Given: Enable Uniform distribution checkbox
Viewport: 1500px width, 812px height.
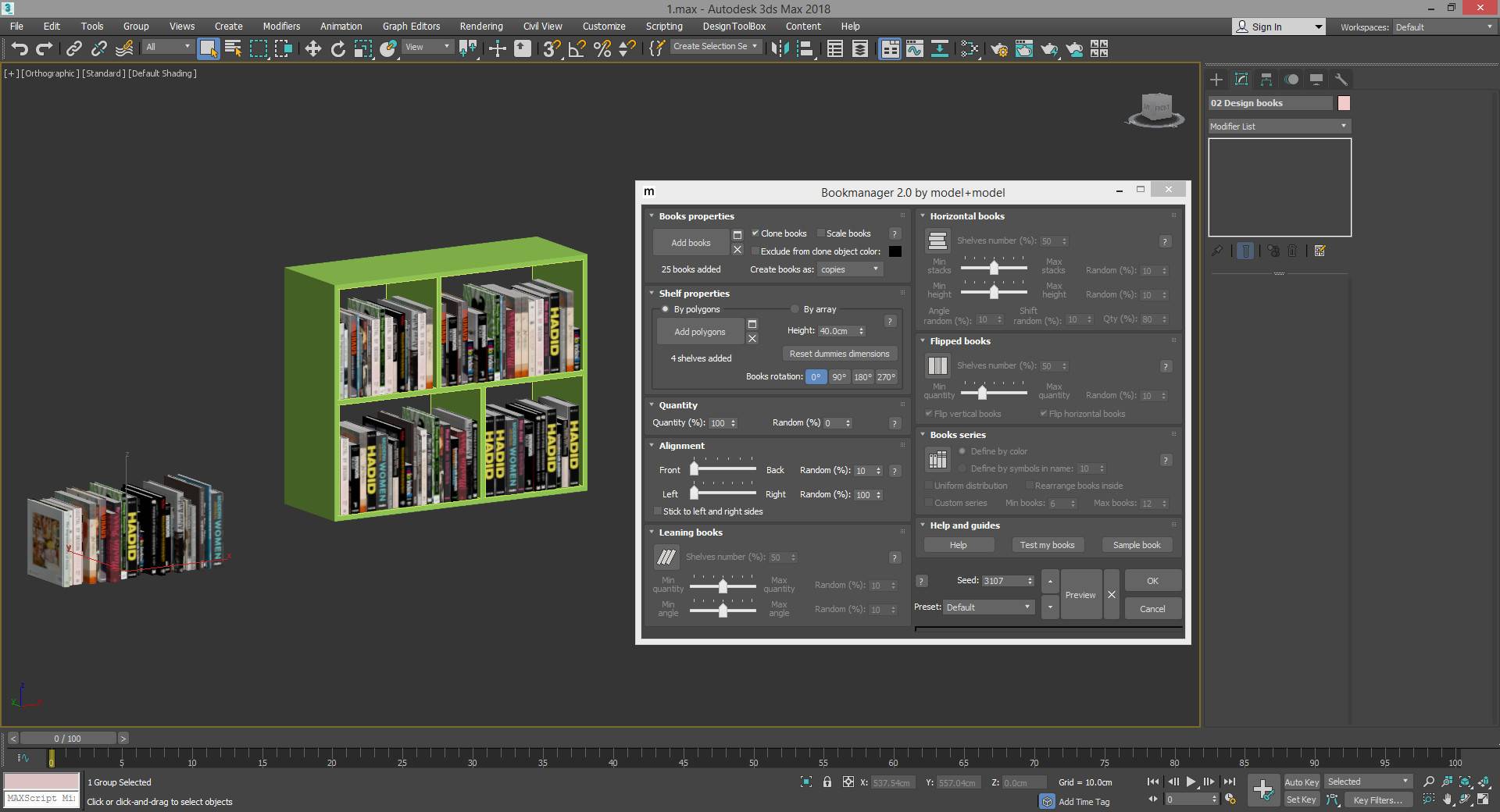Looking at the screenshot, I should pyautogui.click(x=929, y=486).
